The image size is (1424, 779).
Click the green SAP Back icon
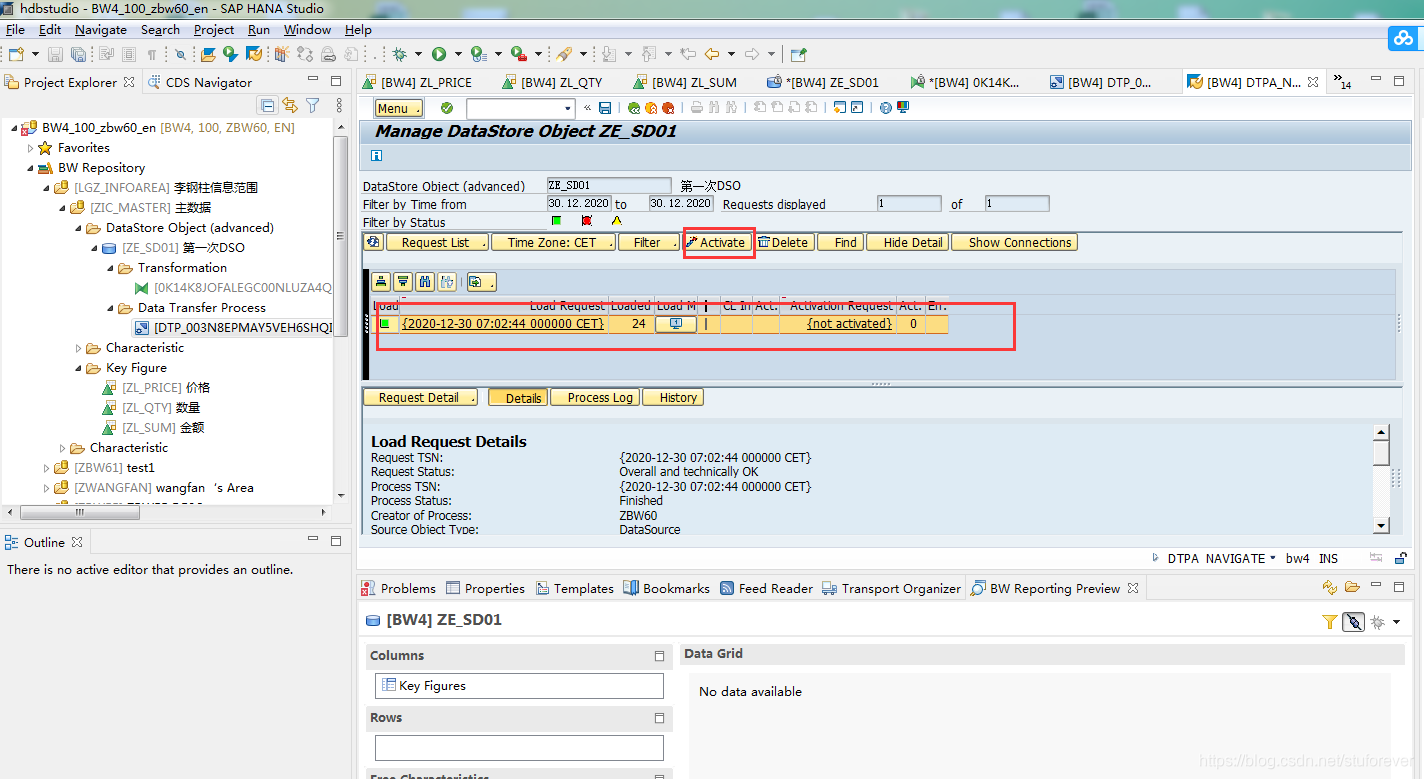pyautogui.click(x=634, y=108)
